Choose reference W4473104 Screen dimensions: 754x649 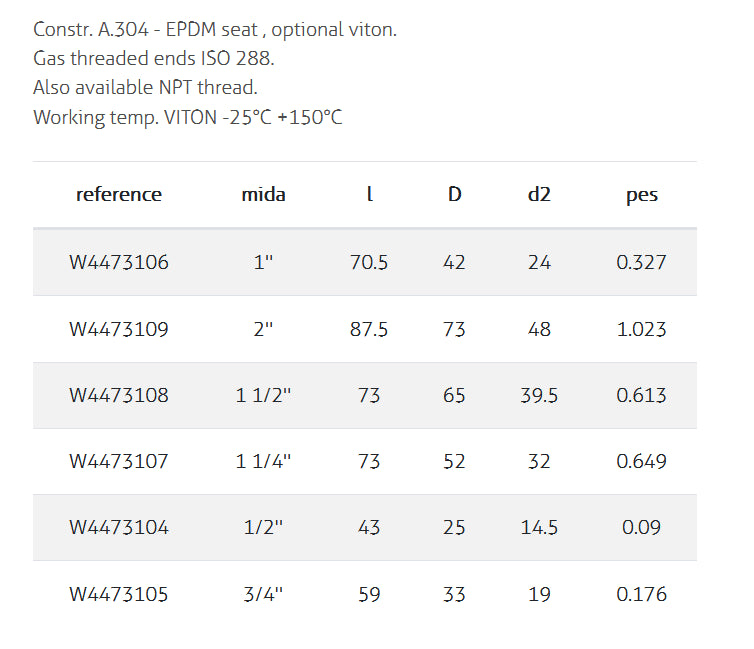coord(119,527)
